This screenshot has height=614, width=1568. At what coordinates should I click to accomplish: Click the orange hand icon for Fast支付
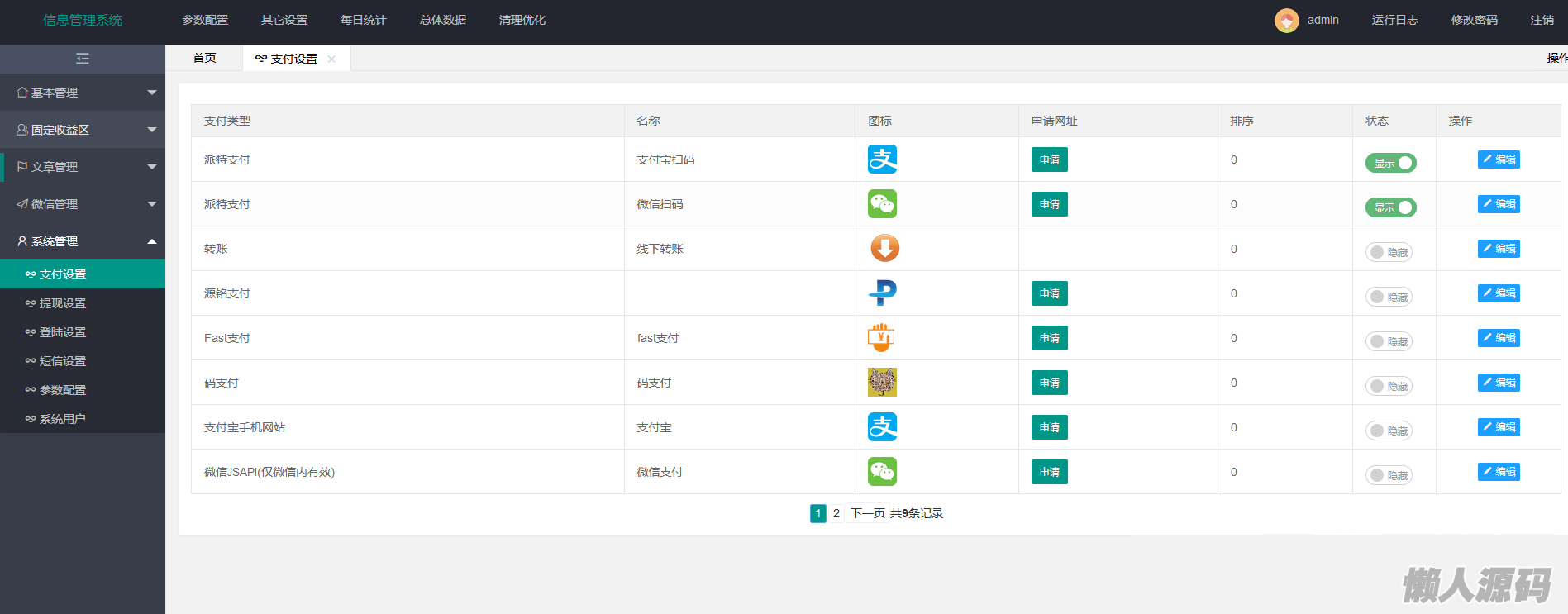pos(881,338)
